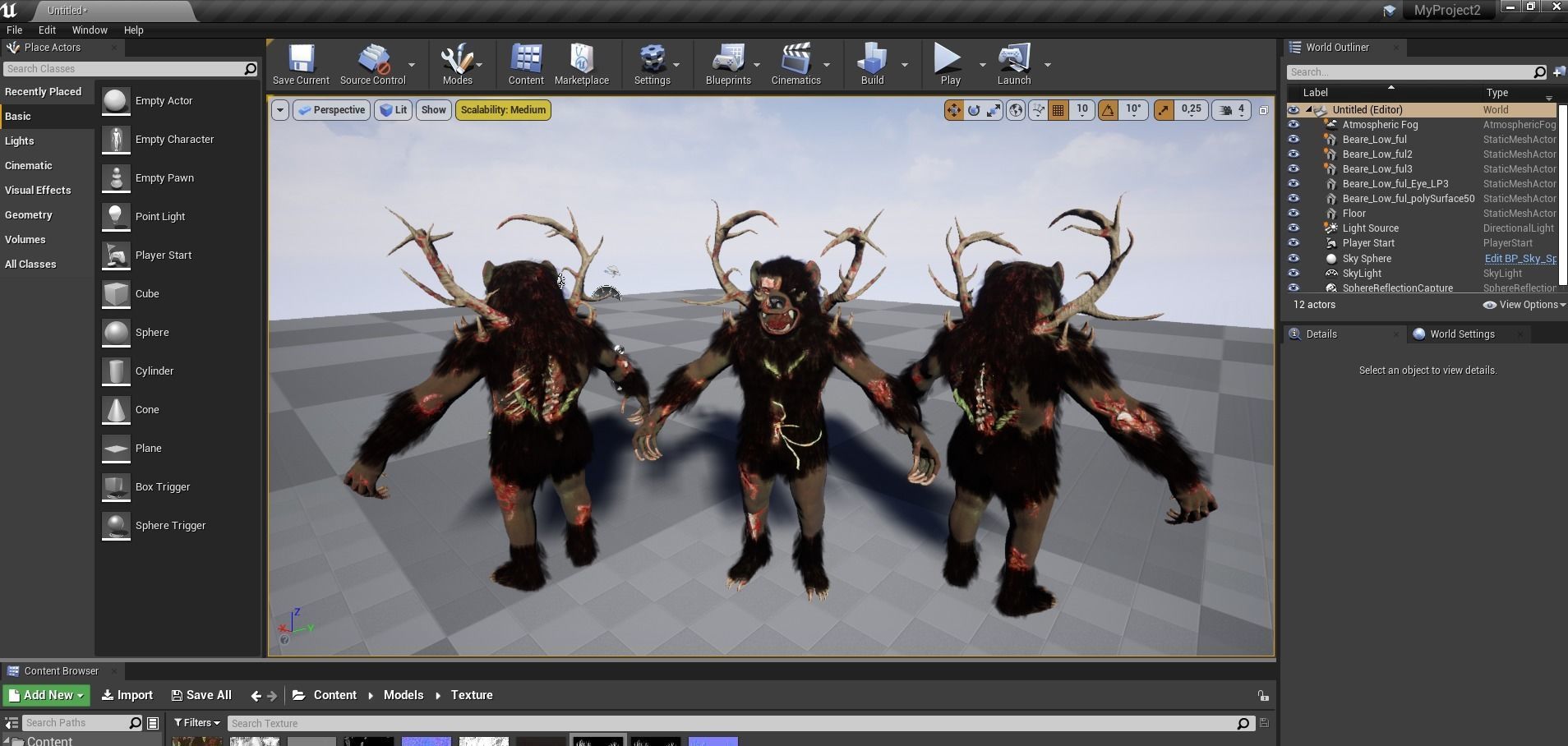Select the Visual Effects category

(x=47, y=191)
